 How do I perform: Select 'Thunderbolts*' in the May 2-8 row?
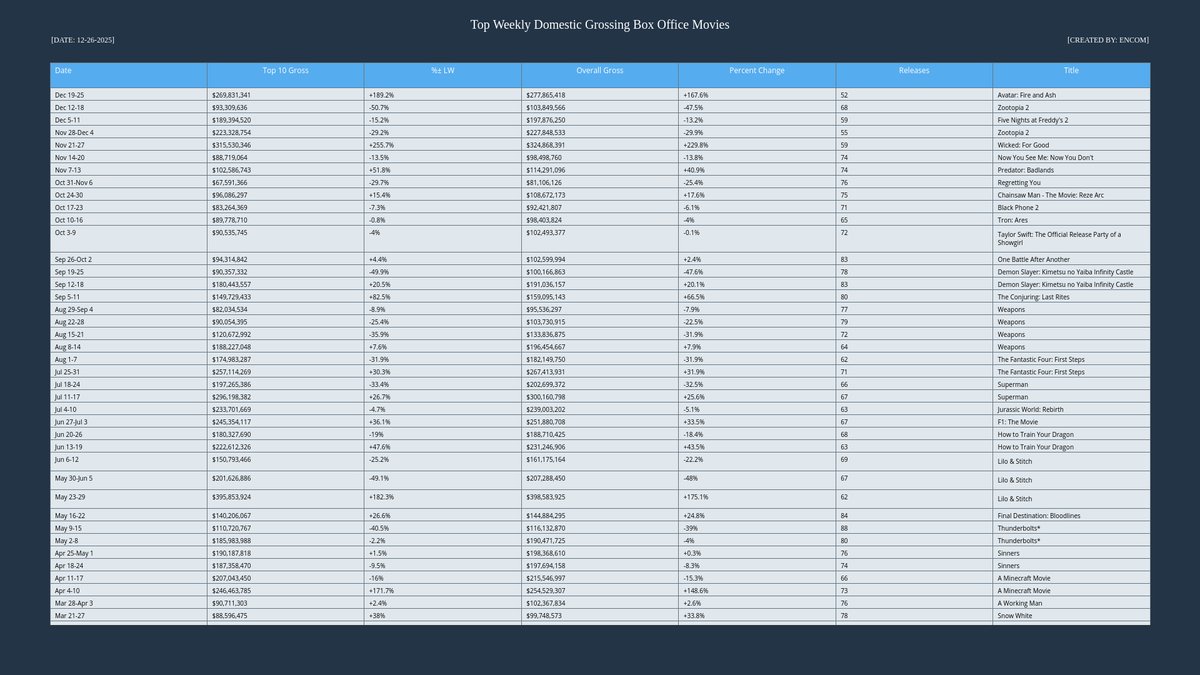pos(1071,541)
